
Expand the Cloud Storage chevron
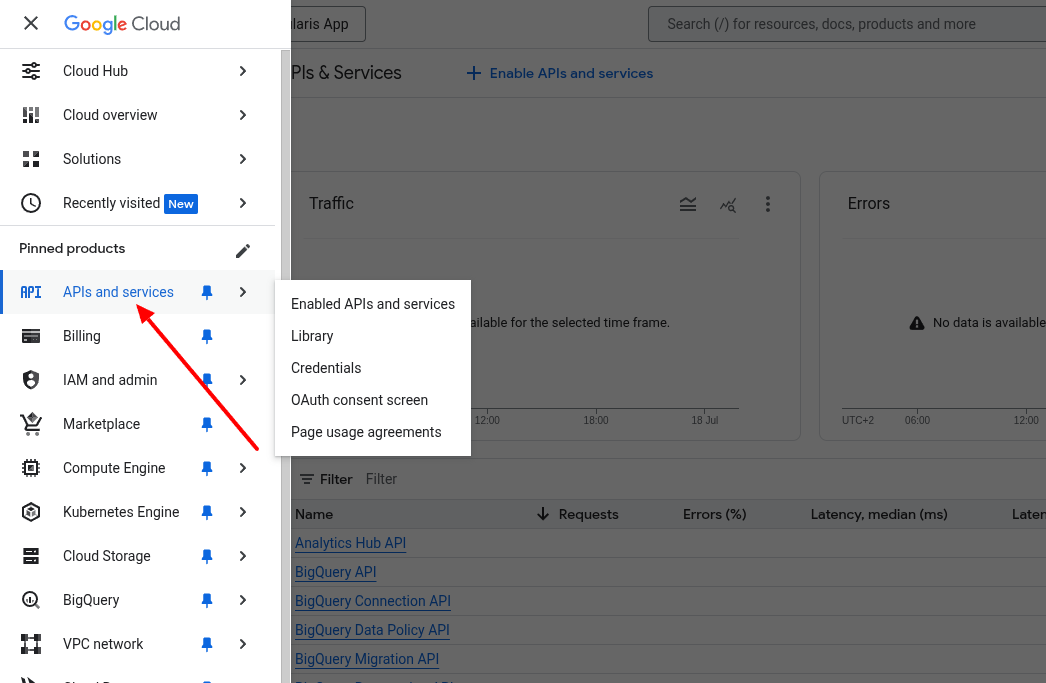point(243,556)
